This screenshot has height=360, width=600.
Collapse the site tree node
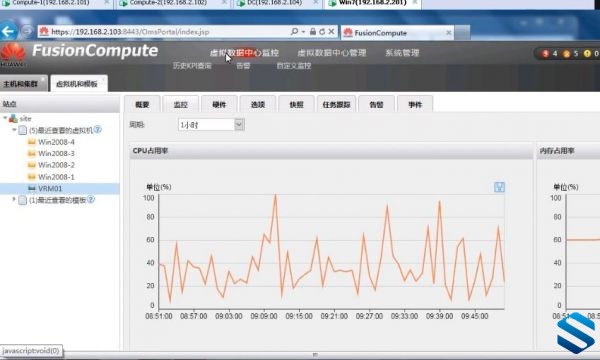pyautogui.click(x=5, y=118)
